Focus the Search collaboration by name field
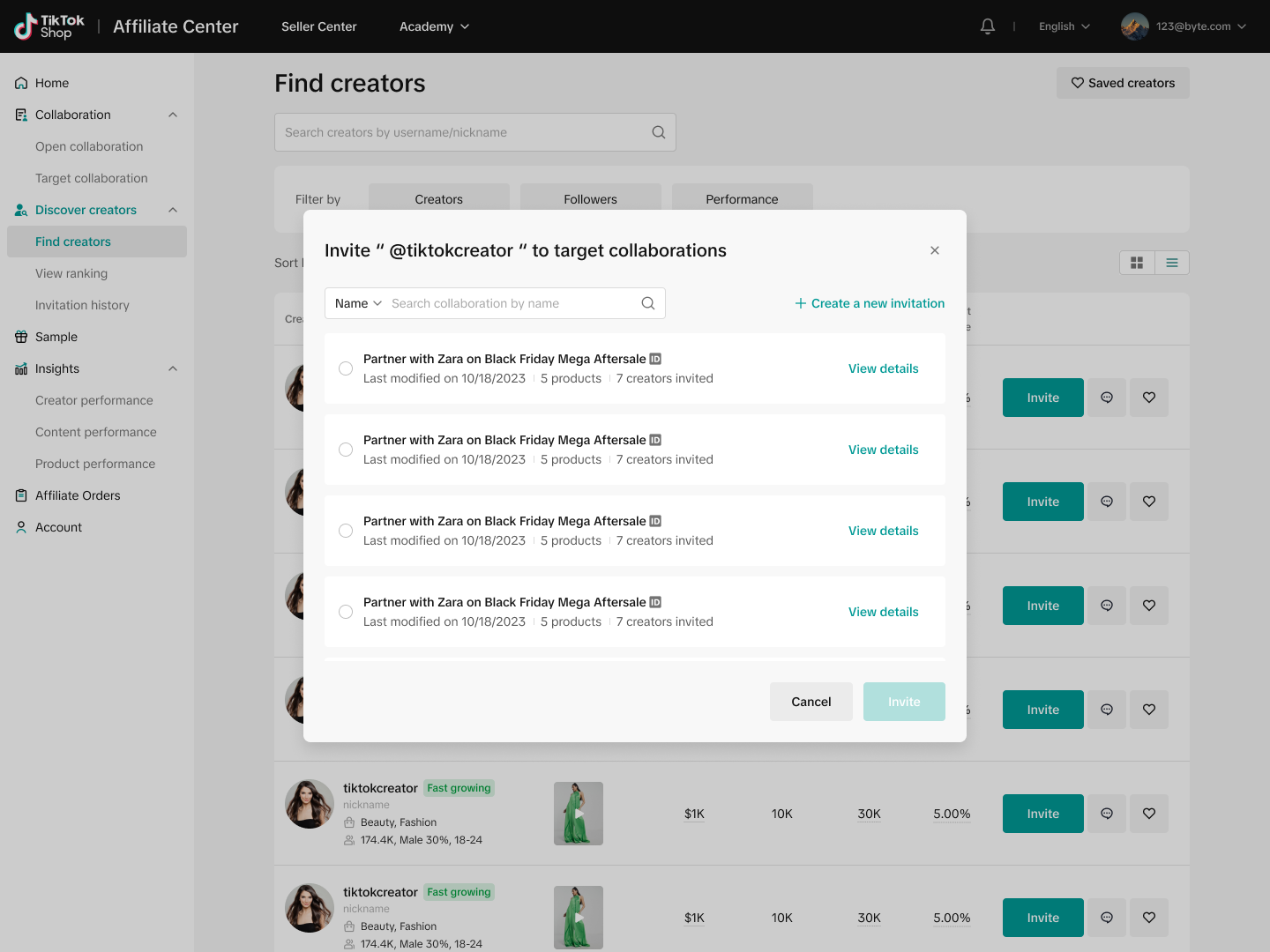The height and width of the screenshot is (952, 1270). pyautogui.click(x=512, y=303)
